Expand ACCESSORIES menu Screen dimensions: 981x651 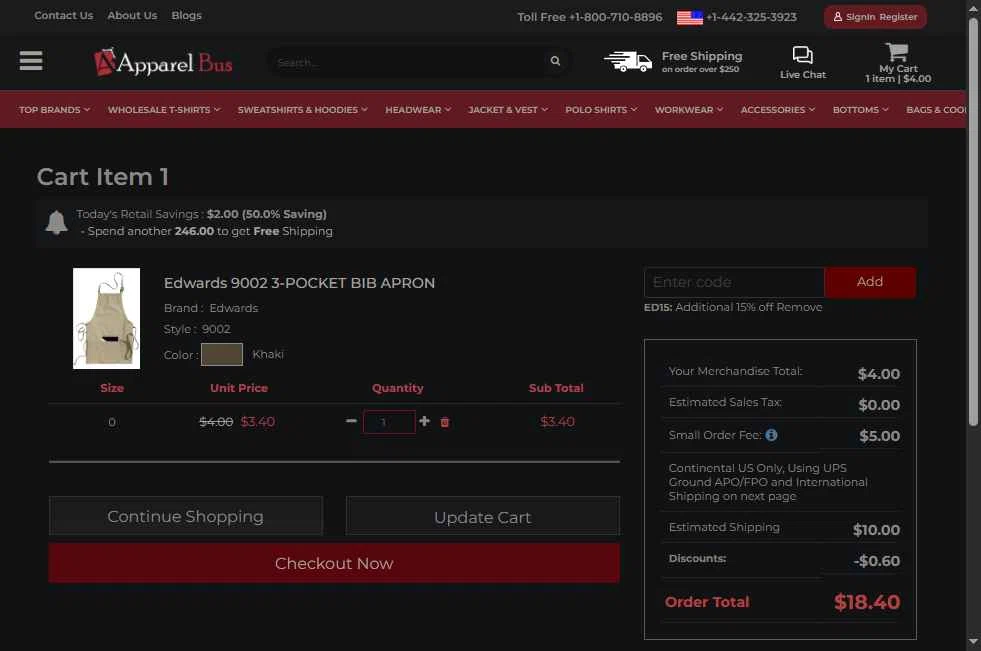click(778, 109)
